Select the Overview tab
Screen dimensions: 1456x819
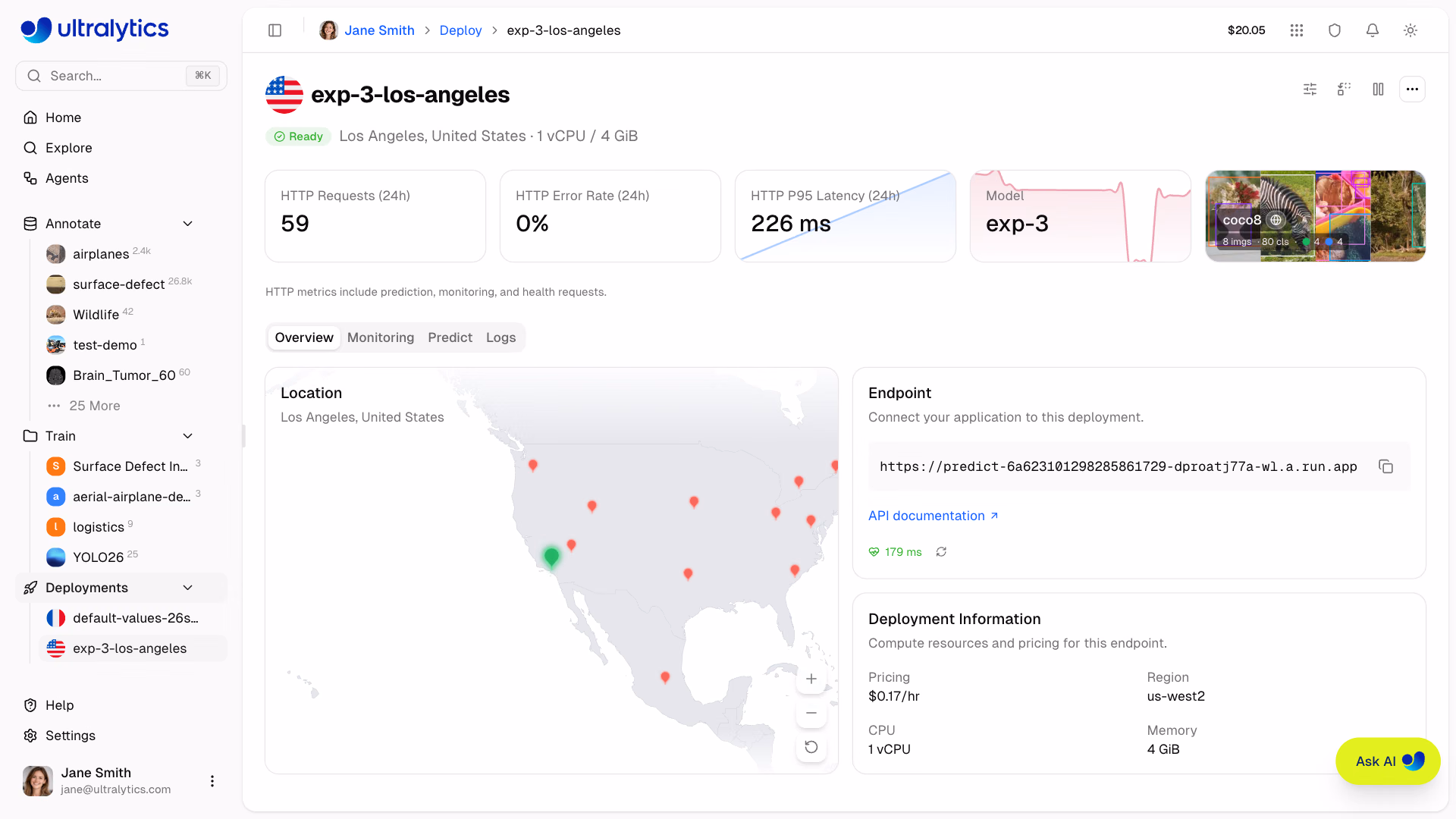point(304,337)
